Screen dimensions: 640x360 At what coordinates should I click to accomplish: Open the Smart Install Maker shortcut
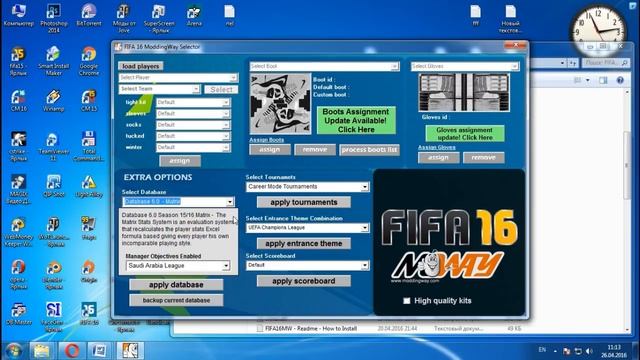(53, 61)
